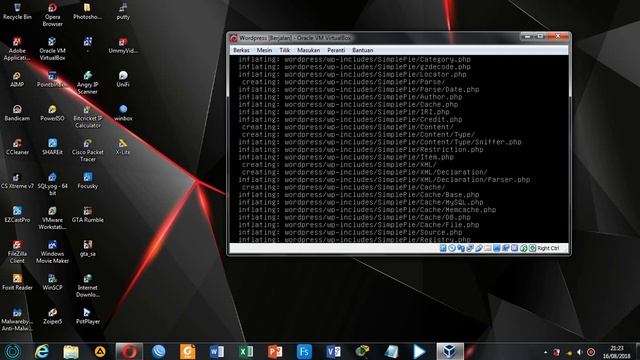The image size is (640, 360).
Task: Click the shared folders indicator in VirtualBox
Action: (488, 248)
